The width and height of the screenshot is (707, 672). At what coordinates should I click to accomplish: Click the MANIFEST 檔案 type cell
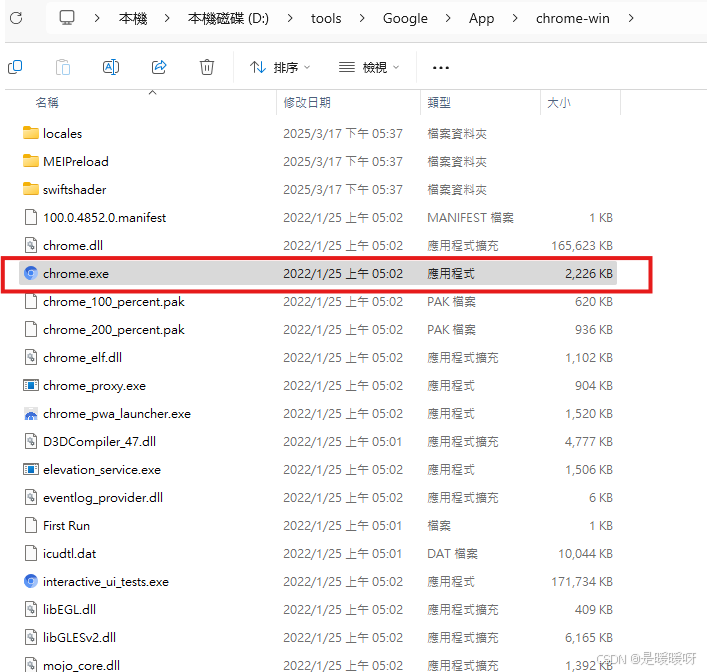[x=470, y=218]
